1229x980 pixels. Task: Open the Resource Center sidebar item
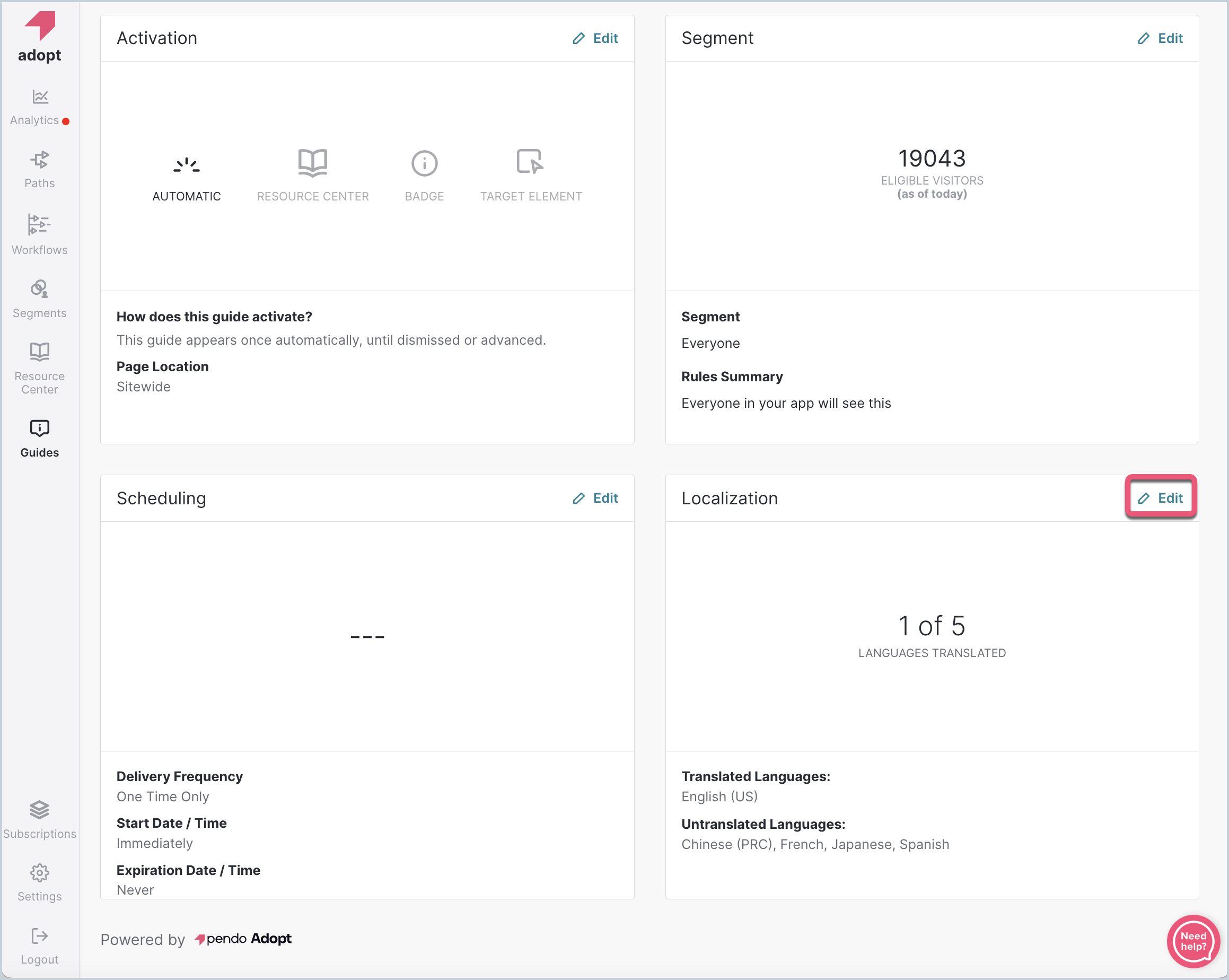pyautogui.click(x=39, y=368)
